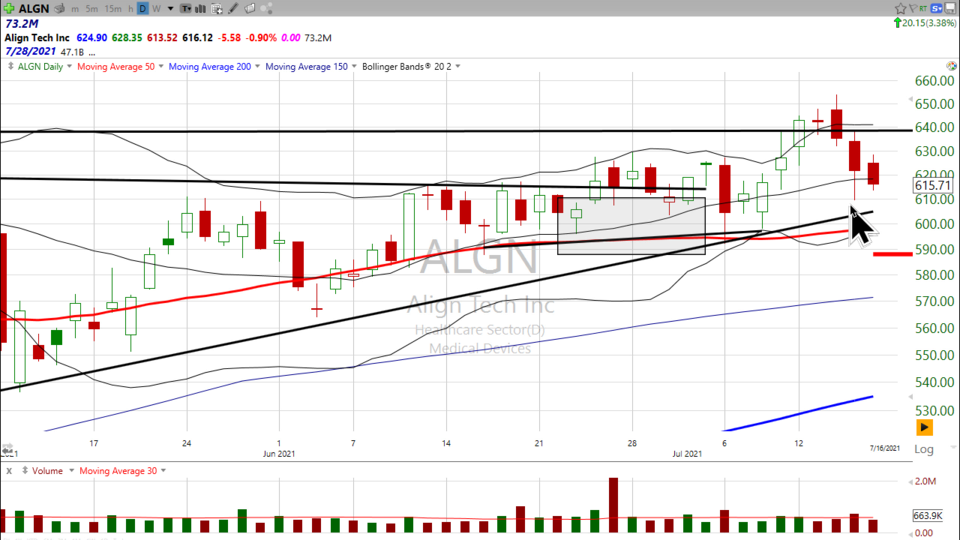Click the ALGN ticker symbol field

[34, 9]
